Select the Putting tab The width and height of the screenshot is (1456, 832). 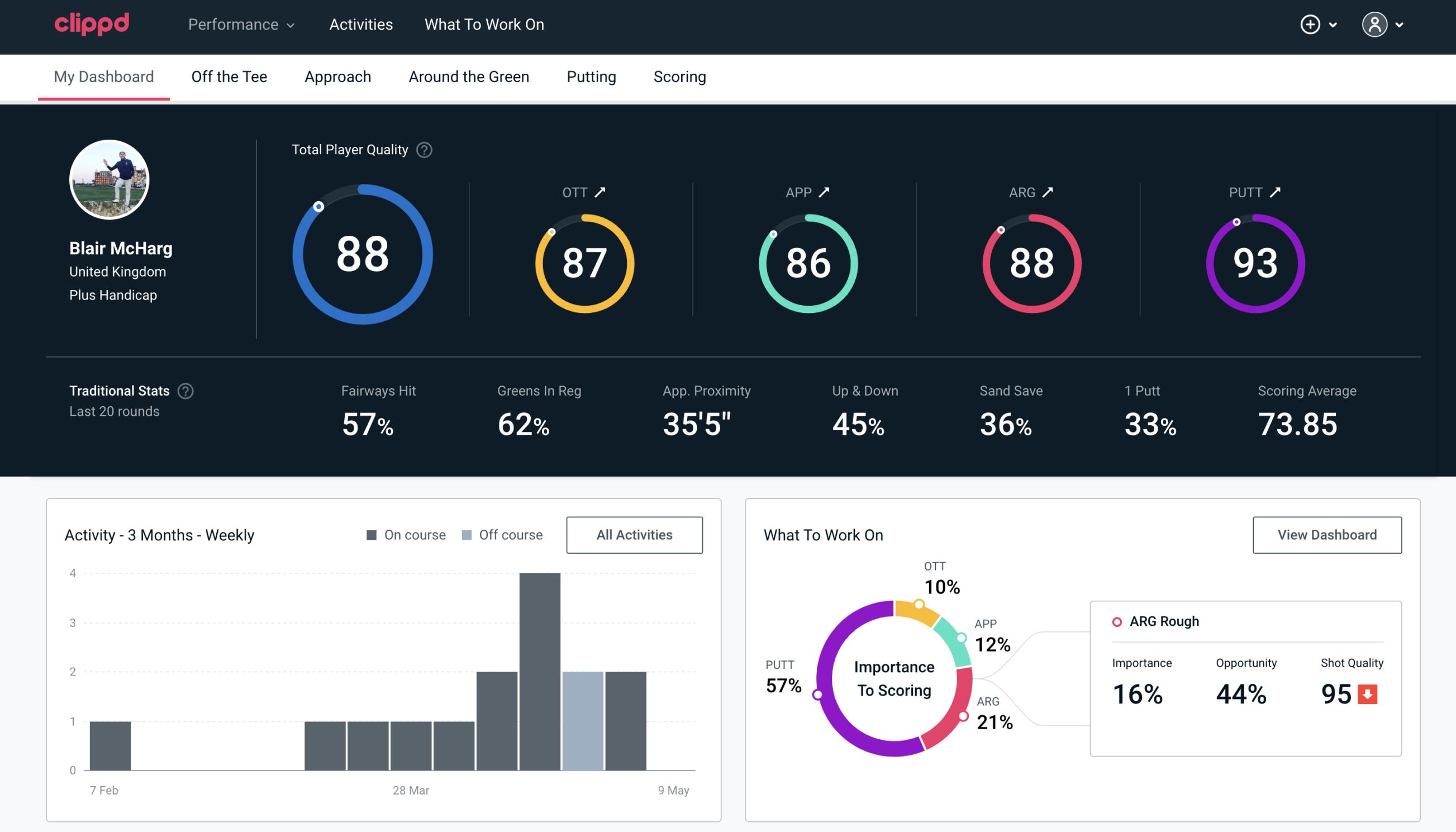point(591,76)
